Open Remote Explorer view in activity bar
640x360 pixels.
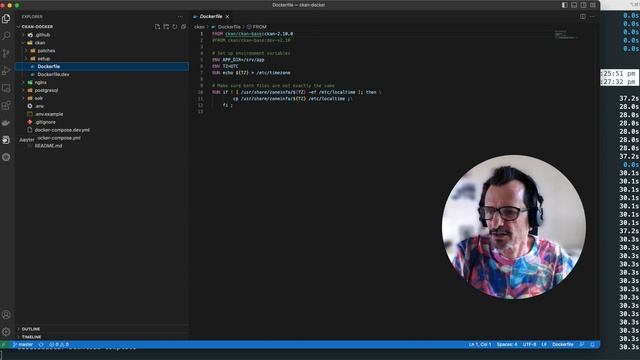pos(6,88)
